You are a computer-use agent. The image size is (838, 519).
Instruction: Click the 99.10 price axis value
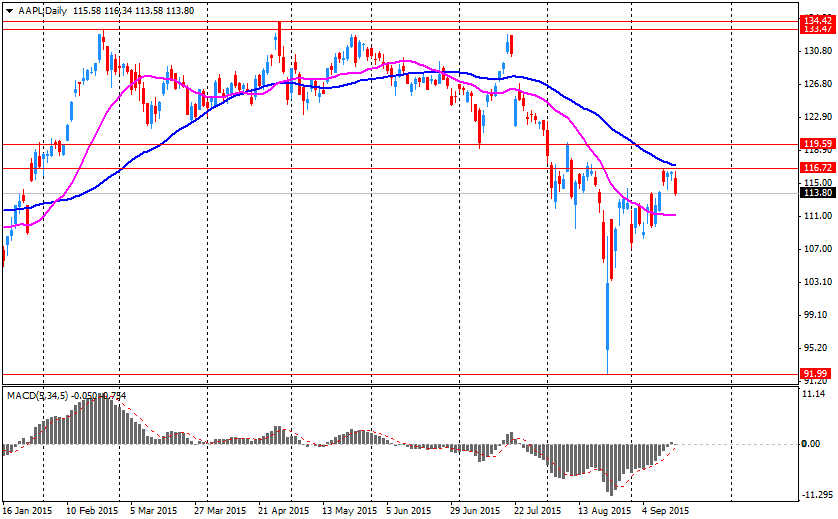point(818,315)
